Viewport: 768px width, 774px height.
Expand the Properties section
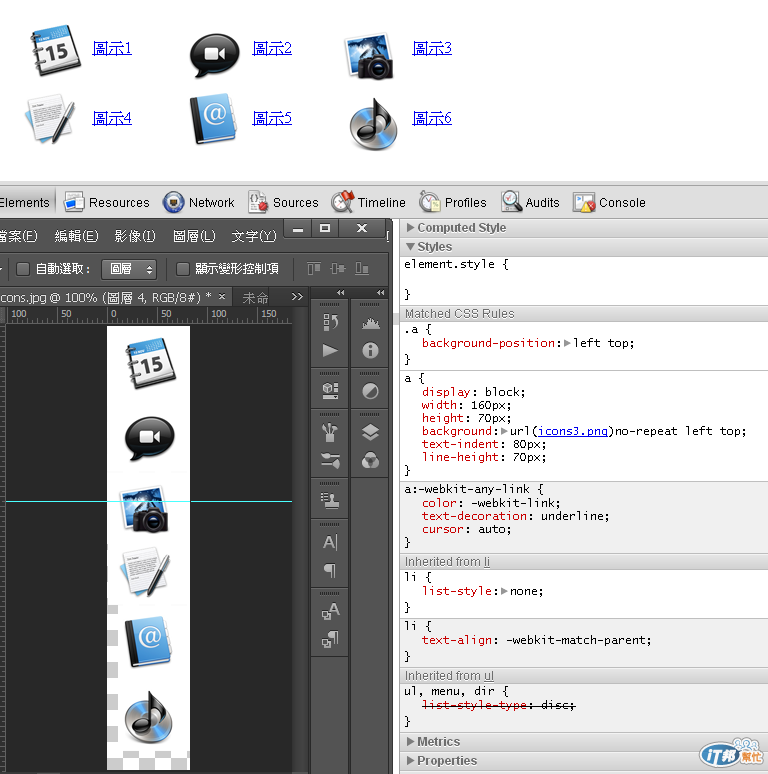[410, 760]
